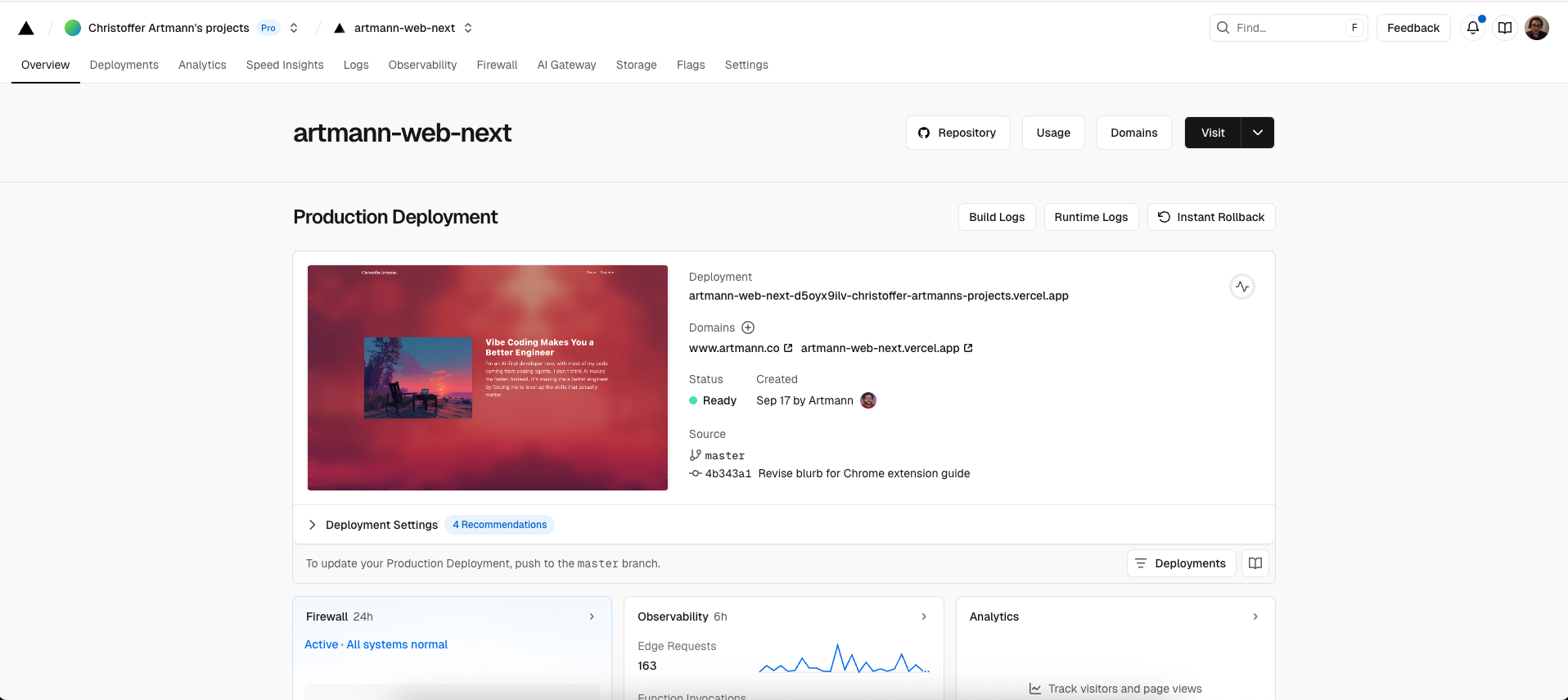Click Active · All systems normal link
This screenshot has width=1568, height=700.
click(x=376, y=644)
